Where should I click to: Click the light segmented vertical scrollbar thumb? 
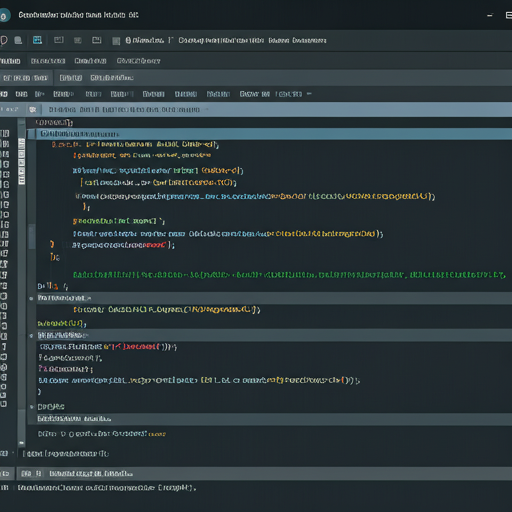(21, 161)
